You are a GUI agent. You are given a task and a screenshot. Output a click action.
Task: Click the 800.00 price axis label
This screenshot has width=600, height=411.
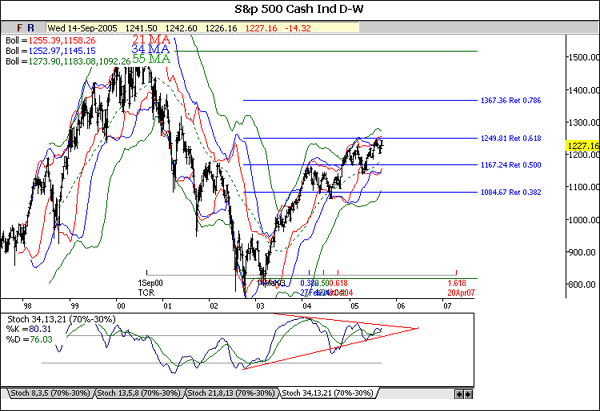pos(584,285)
